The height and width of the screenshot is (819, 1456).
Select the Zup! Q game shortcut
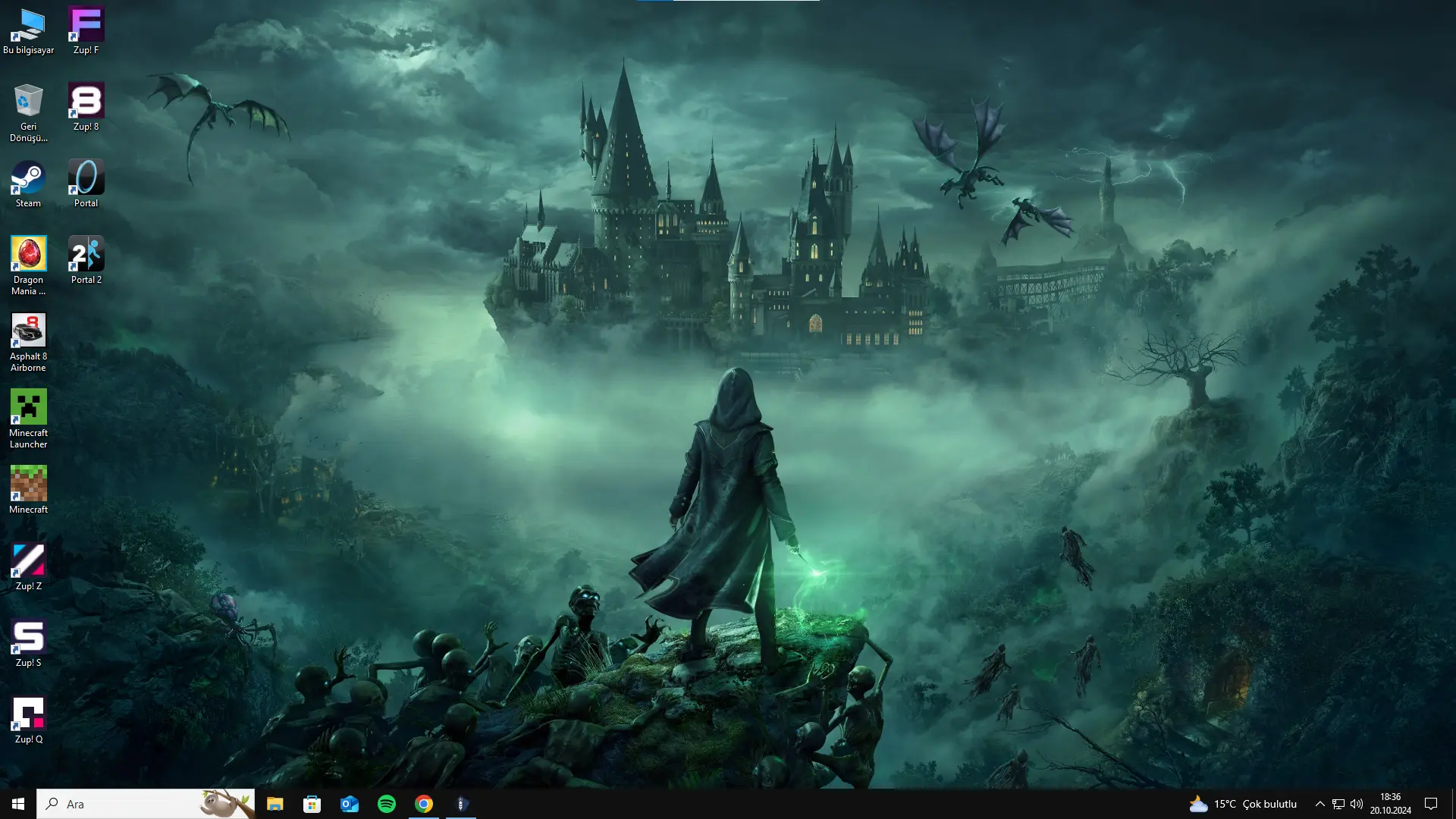pos(28,720)
